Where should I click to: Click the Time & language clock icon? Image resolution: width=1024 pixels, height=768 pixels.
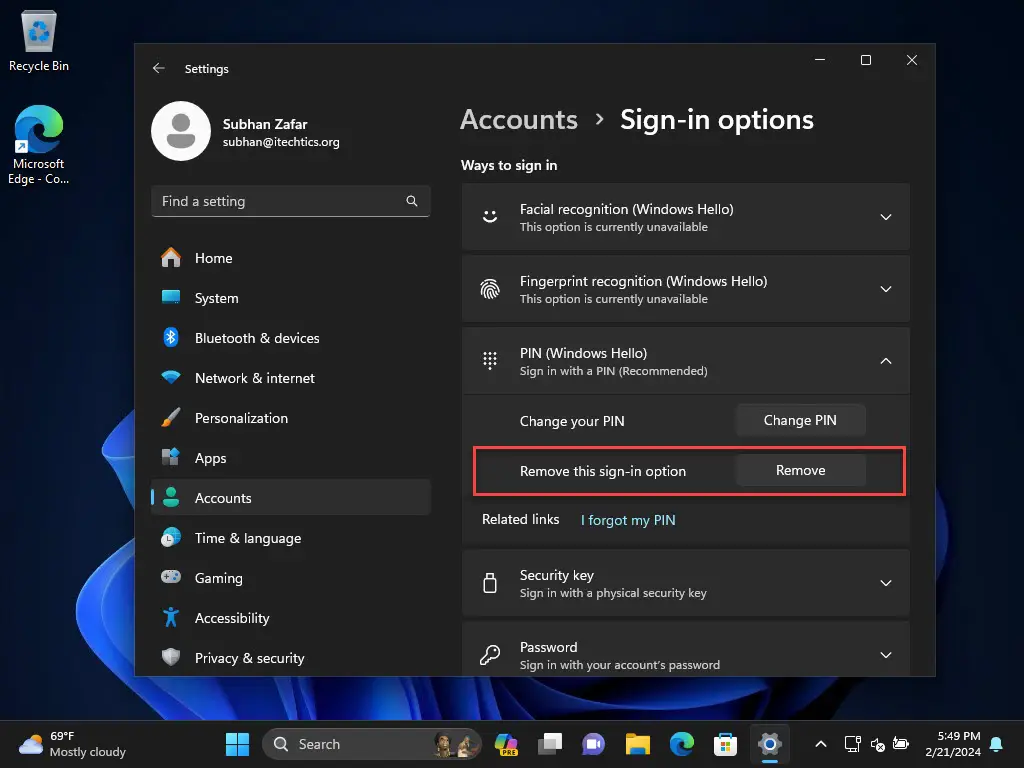click(171, 537)
